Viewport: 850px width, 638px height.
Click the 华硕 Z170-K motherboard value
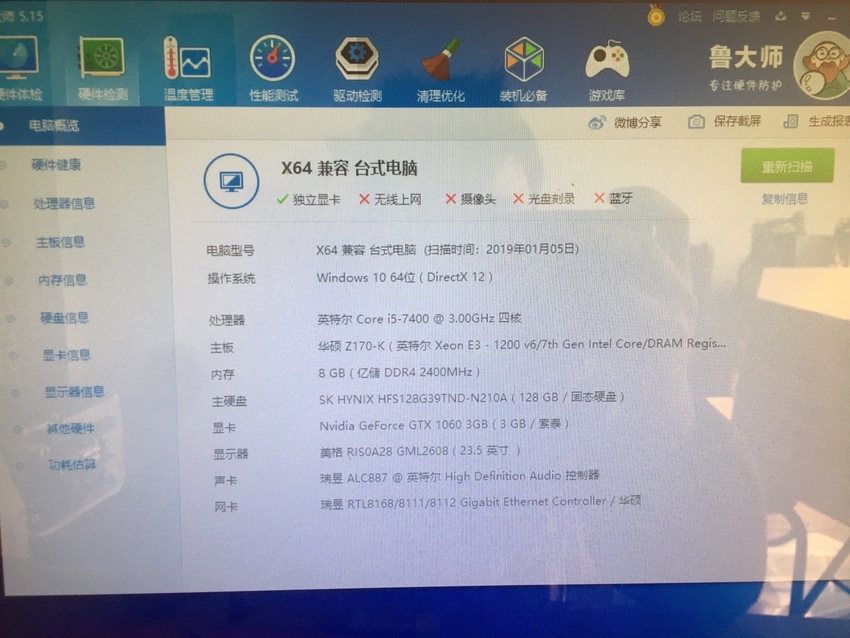click(x=521, y=345)
